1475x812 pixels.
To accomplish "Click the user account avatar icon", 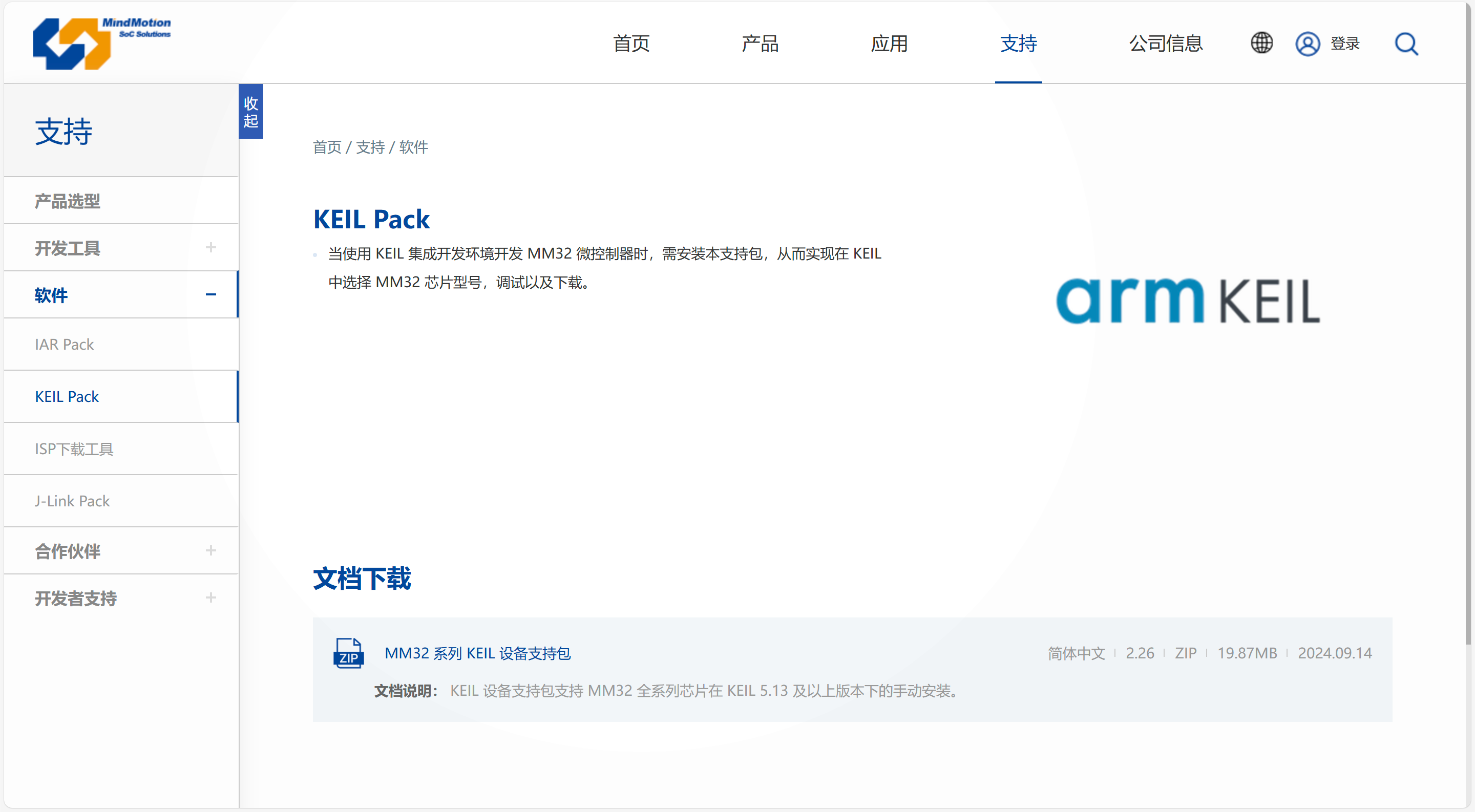I will [x=1307, y=44].
